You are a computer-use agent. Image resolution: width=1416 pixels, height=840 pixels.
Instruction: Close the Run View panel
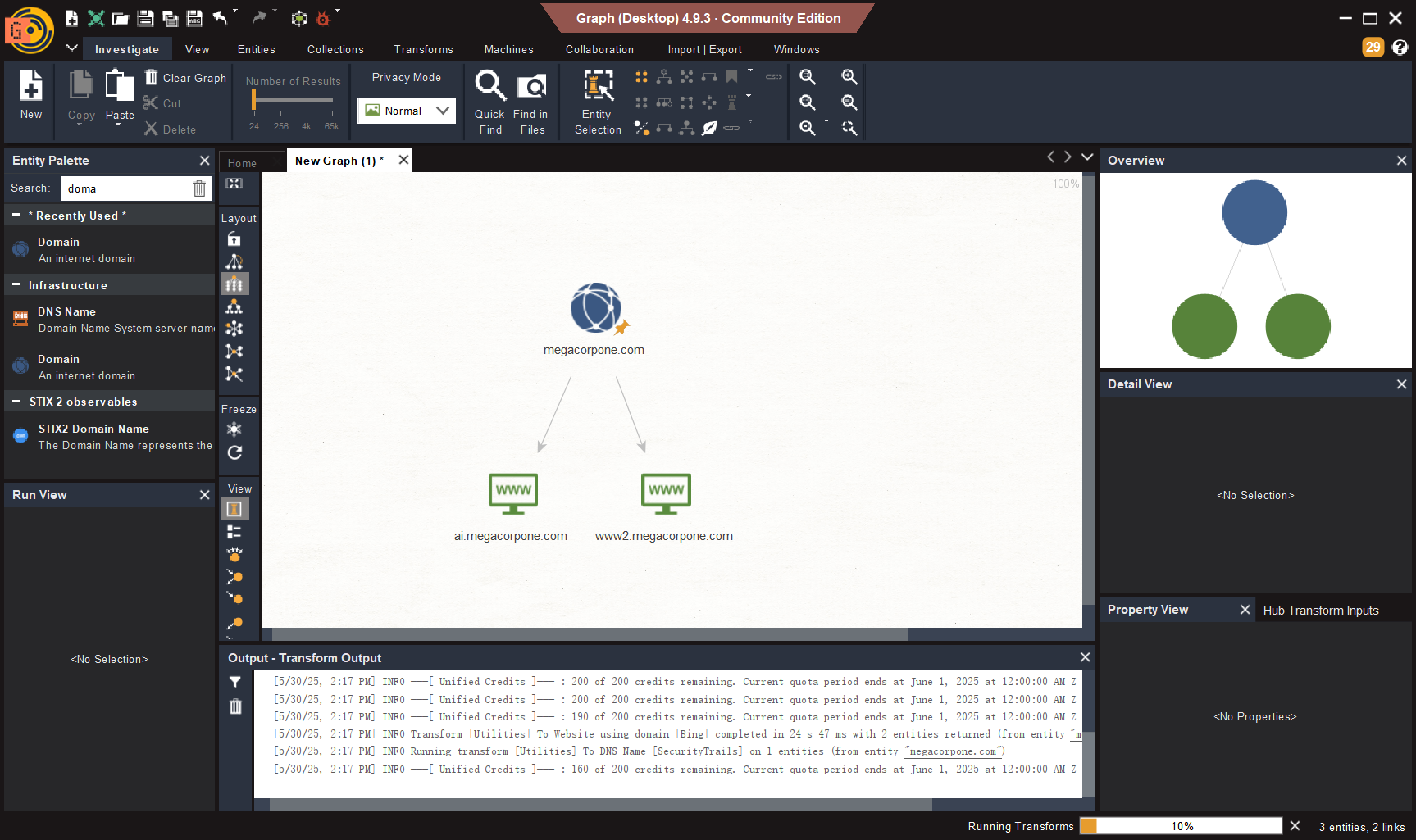coord(205,495)
